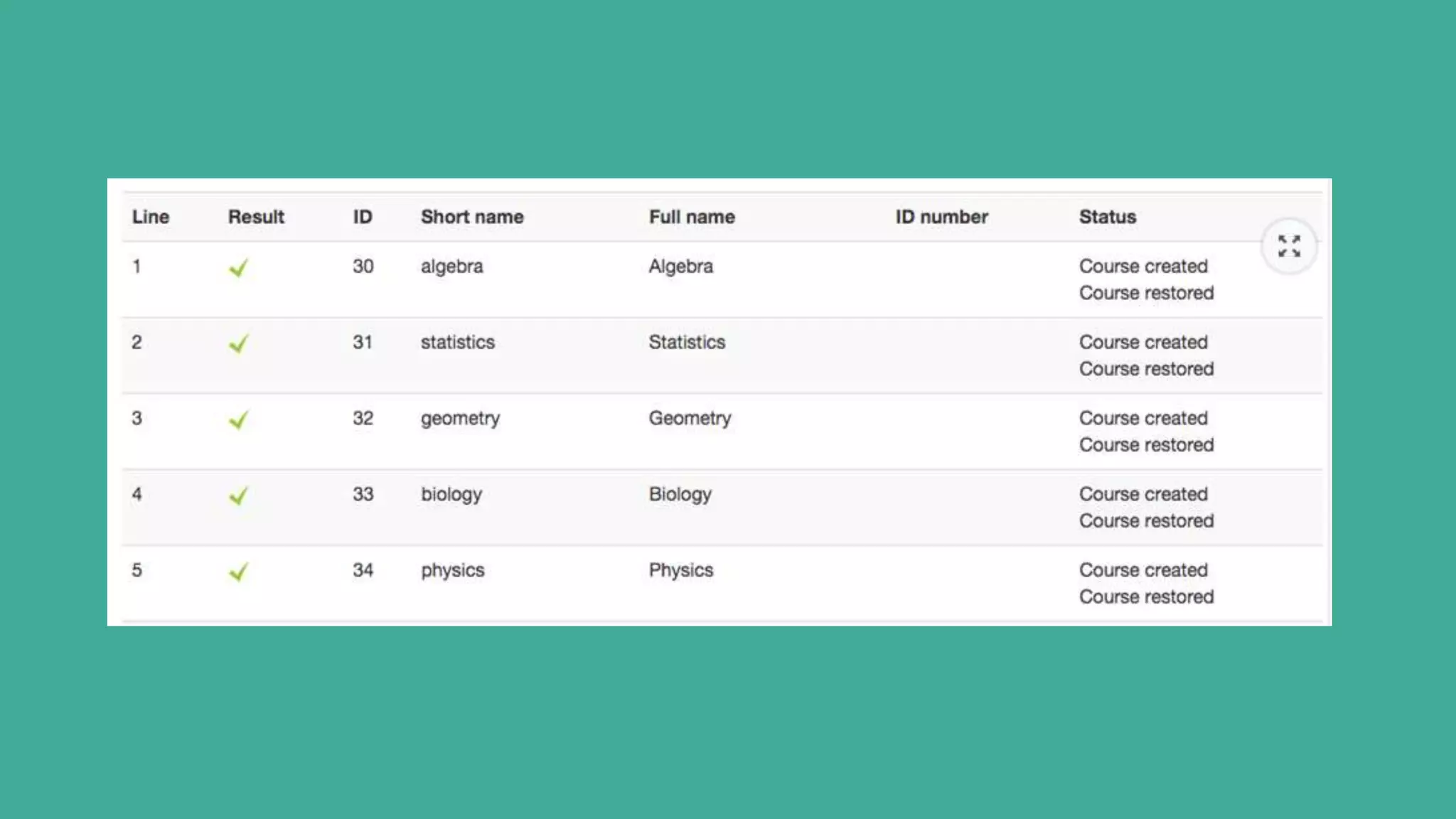Select the algebra short name cell
1456x819 pixels.
[451, 267]
